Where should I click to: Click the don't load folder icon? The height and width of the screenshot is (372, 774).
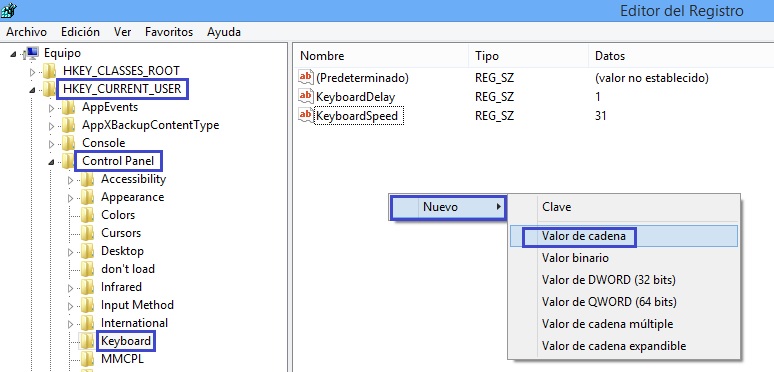(x=88, y=269)
